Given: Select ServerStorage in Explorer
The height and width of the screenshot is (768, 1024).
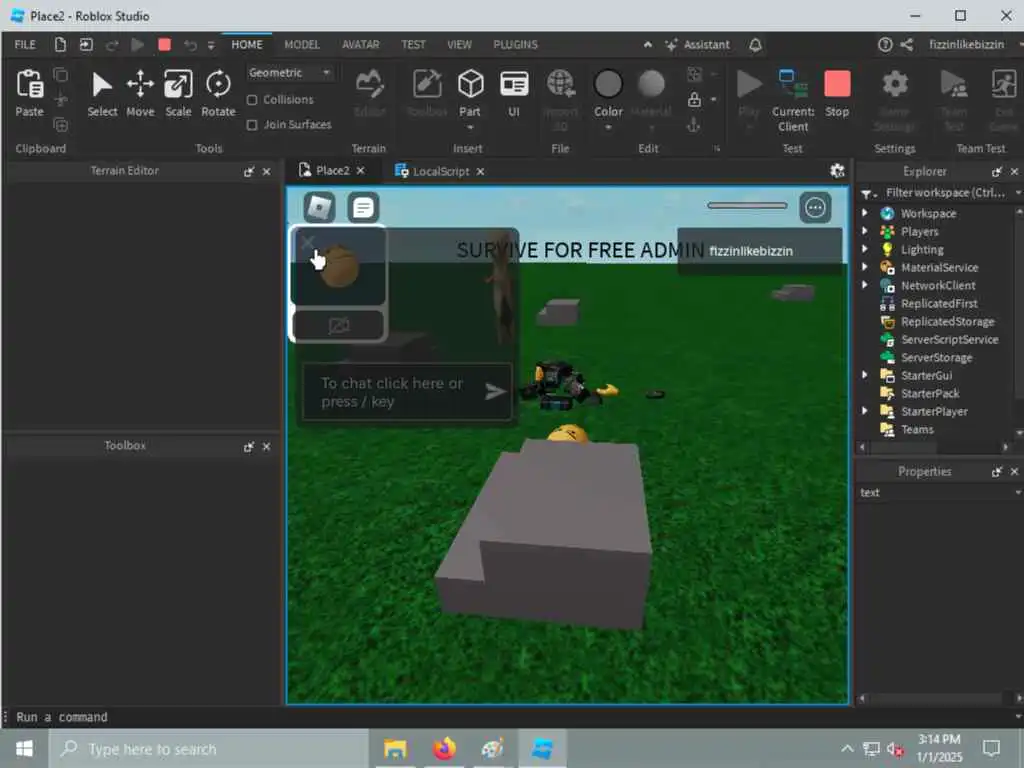Looking at the screenshot, I should [x=936, y=357].
